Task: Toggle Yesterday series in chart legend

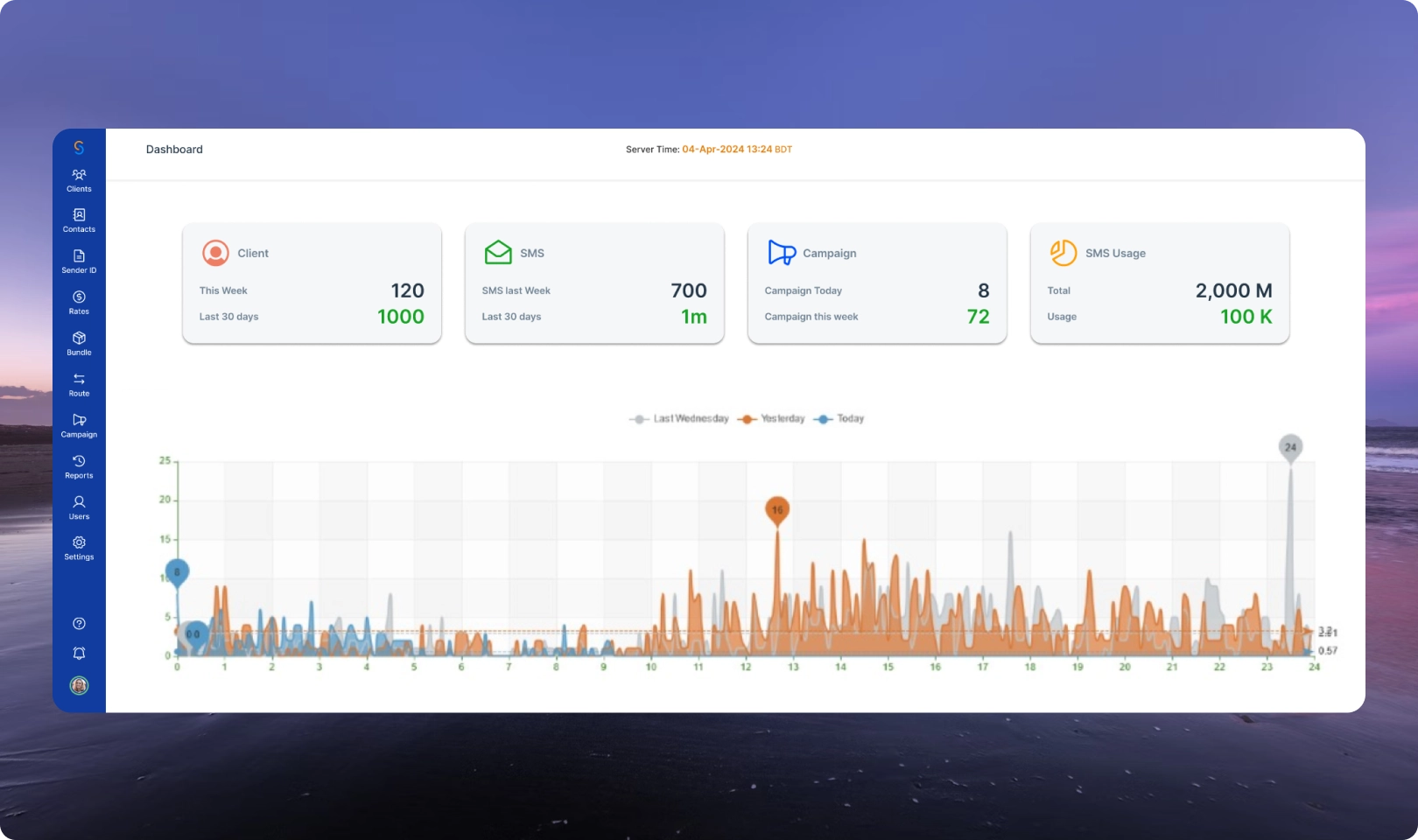Action: [x=772, y=419]
